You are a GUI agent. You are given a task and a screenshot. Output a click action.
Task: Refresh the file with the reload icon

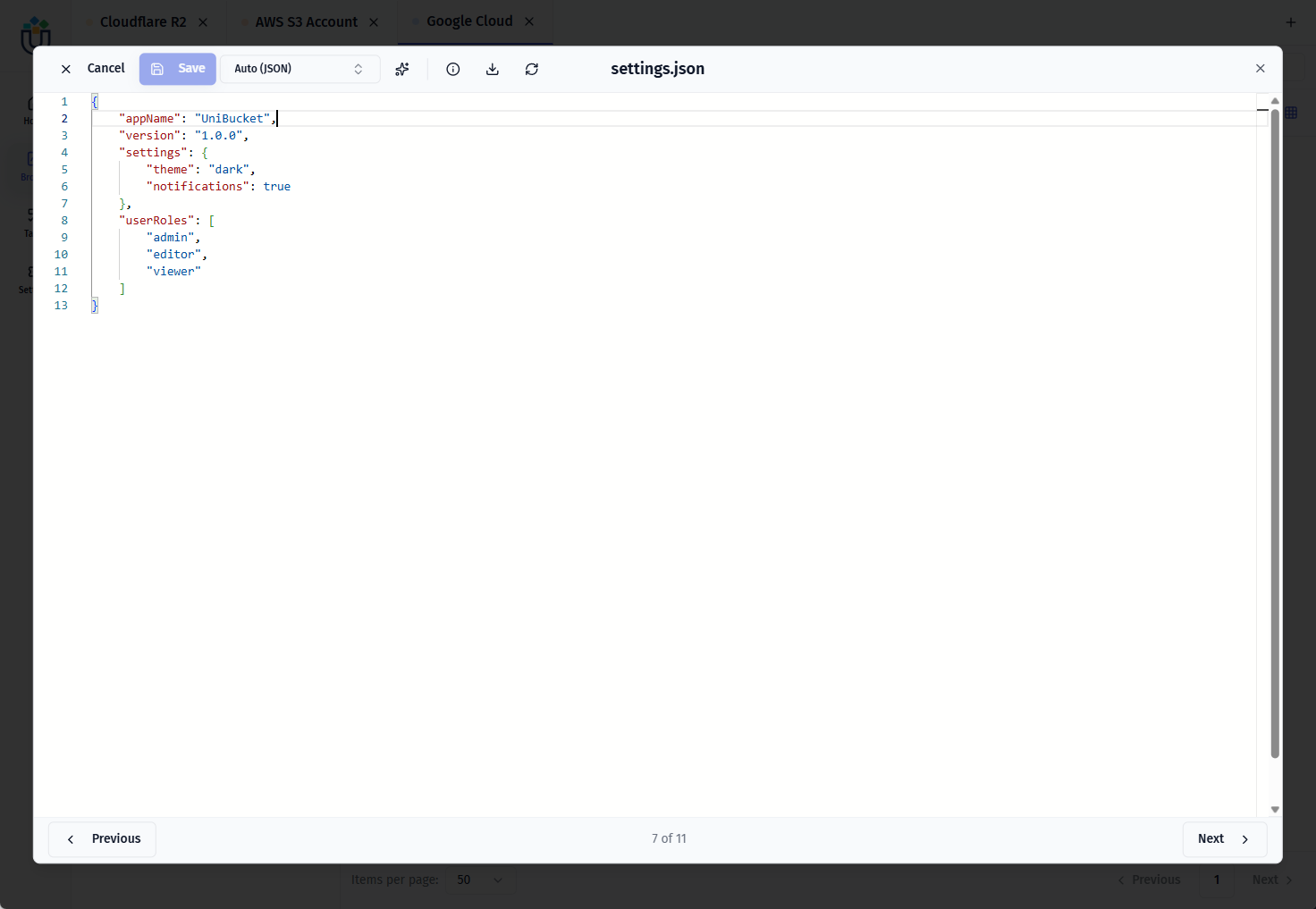click(x=531, y=69)
